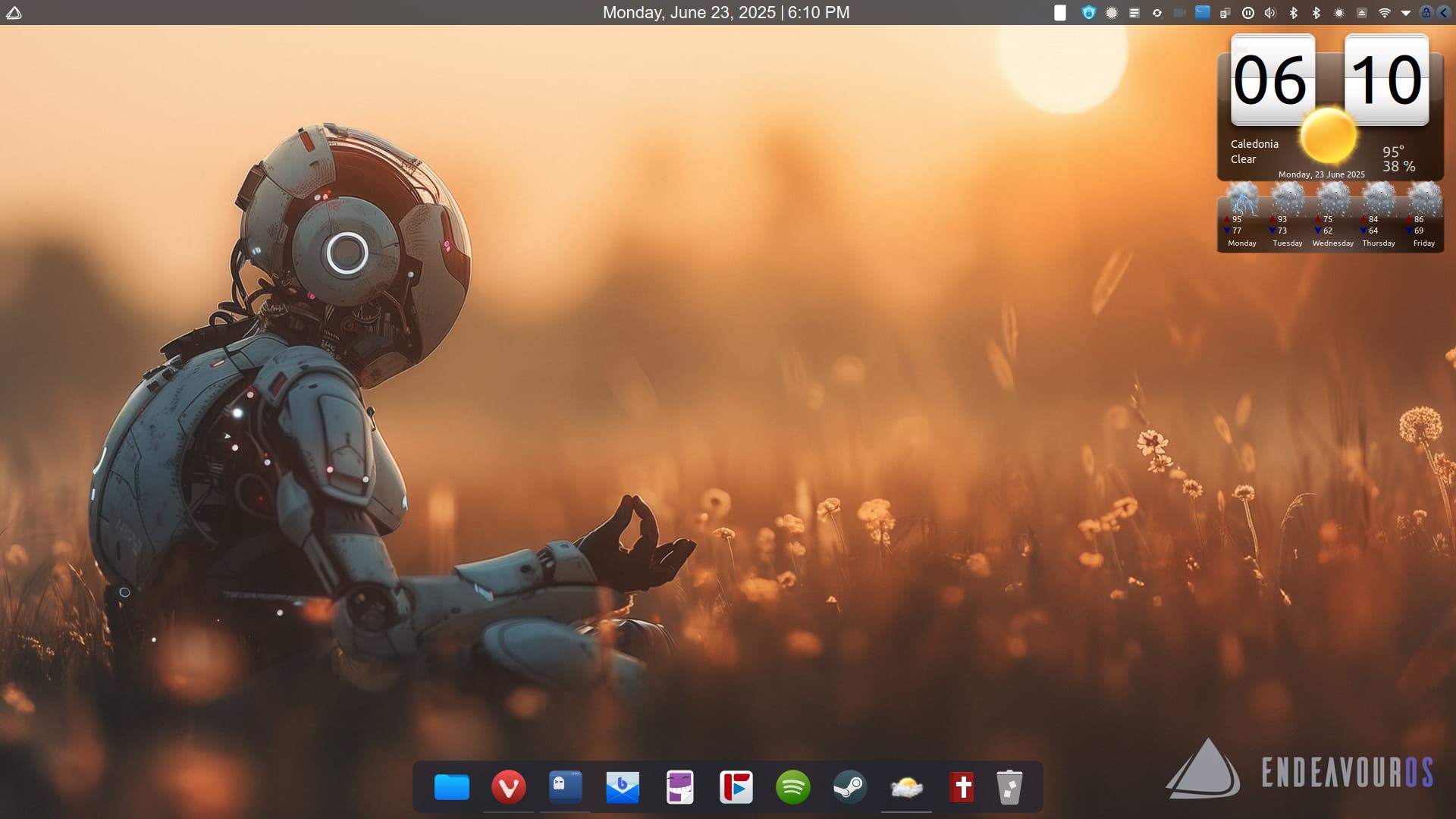Screen dimensions: 1456x819
Task: Click Tuesday forecast in the weather widget
Action: (x=1287, y=220)
